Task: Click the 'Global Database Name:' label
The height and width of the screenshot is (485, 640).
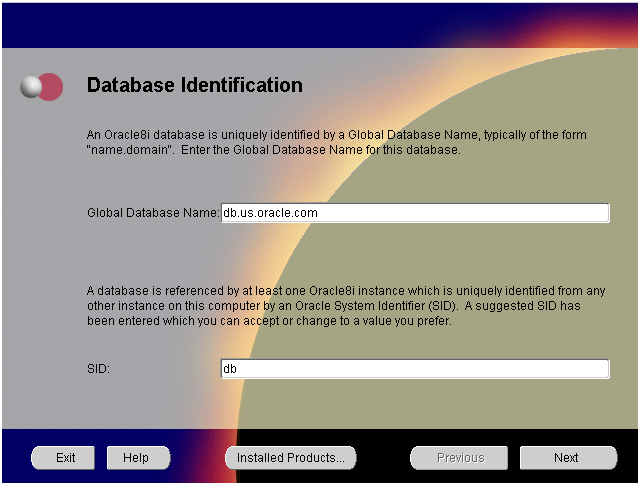Action: [153, 213]
